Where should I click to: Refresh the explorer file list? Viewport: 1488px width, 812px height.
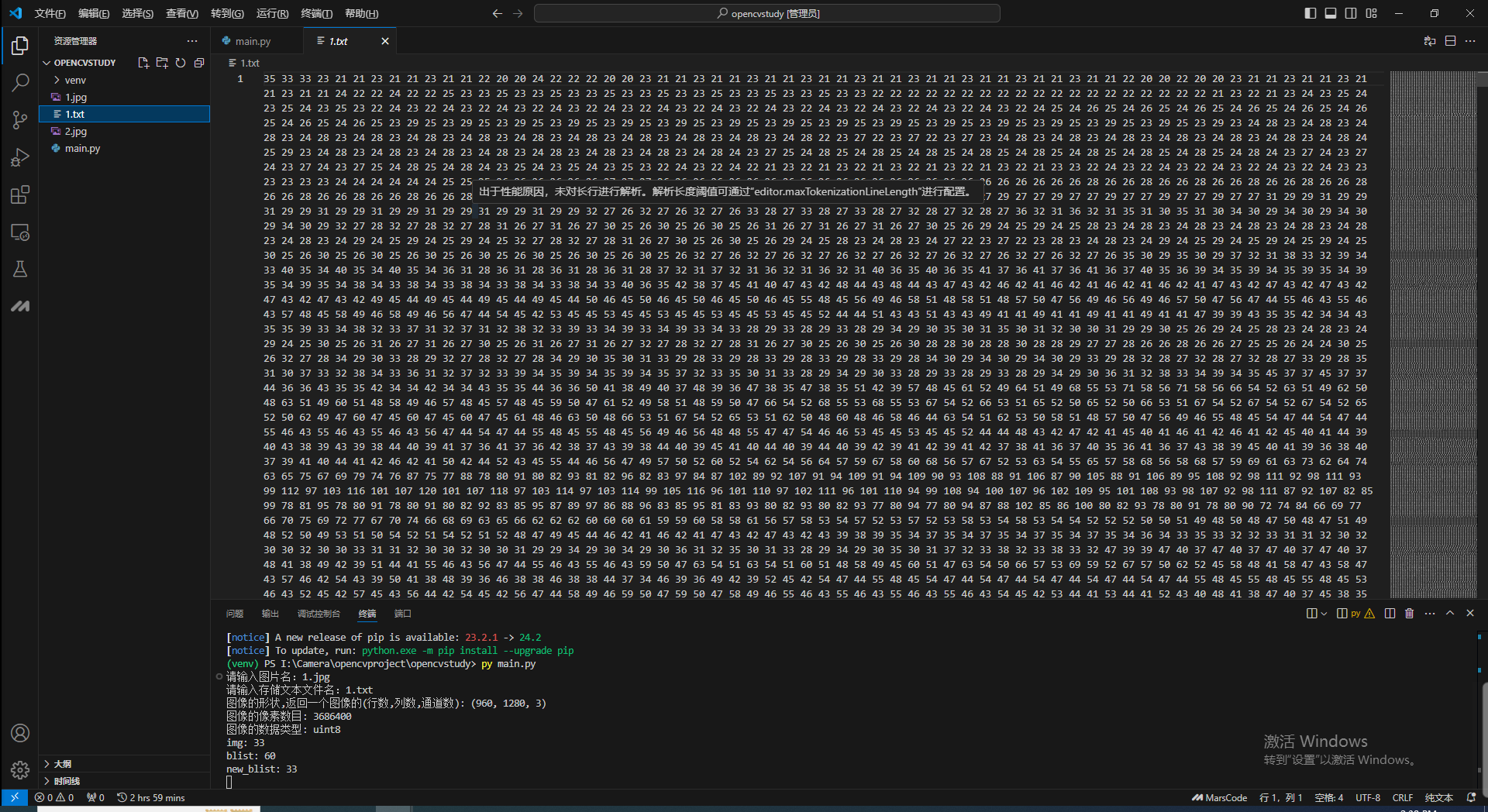tap(181, 63)
